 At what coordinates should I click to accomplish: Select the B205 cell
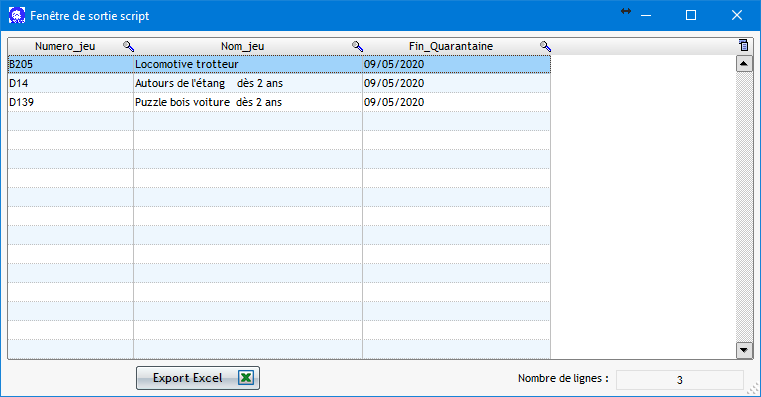tap(70, 64)
